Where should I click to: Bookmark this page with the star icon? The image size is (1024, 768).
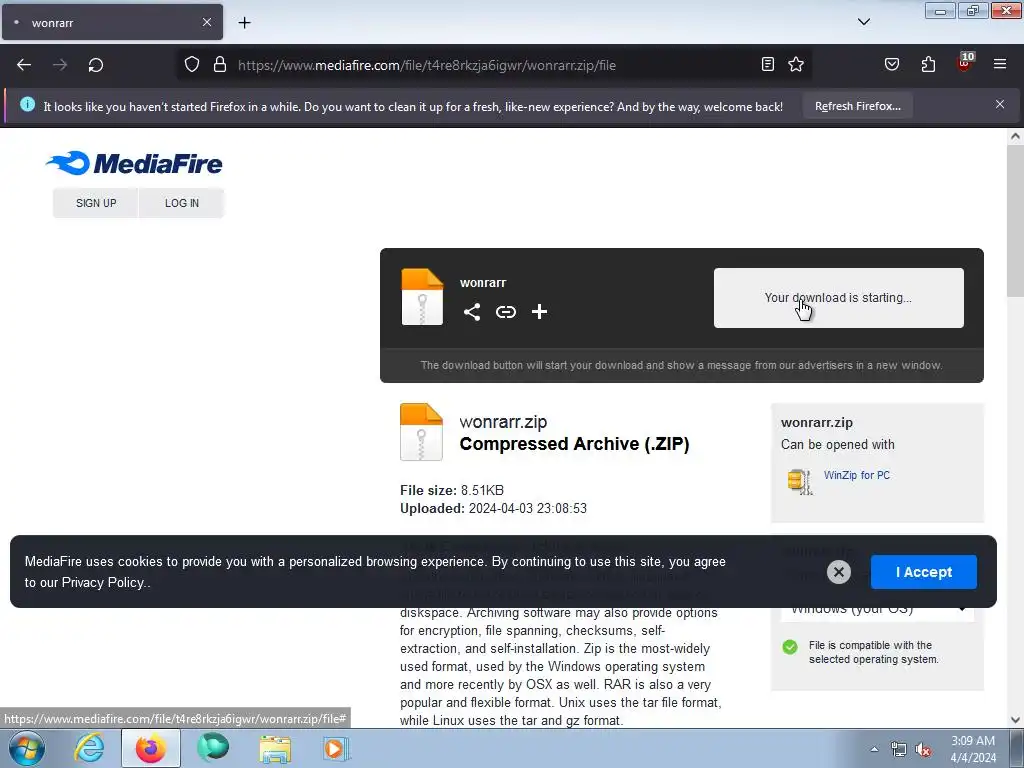(x=796, y=64)
